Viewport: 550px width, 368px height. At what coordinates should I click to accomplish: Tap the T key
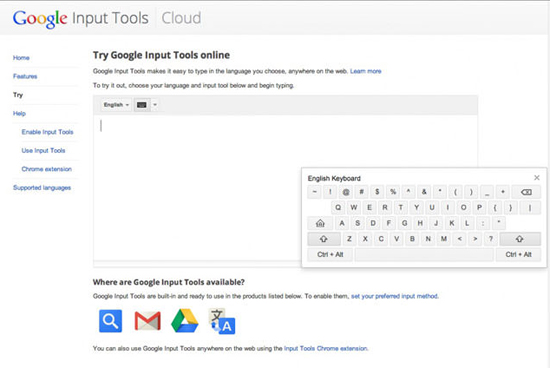(401, 208)
